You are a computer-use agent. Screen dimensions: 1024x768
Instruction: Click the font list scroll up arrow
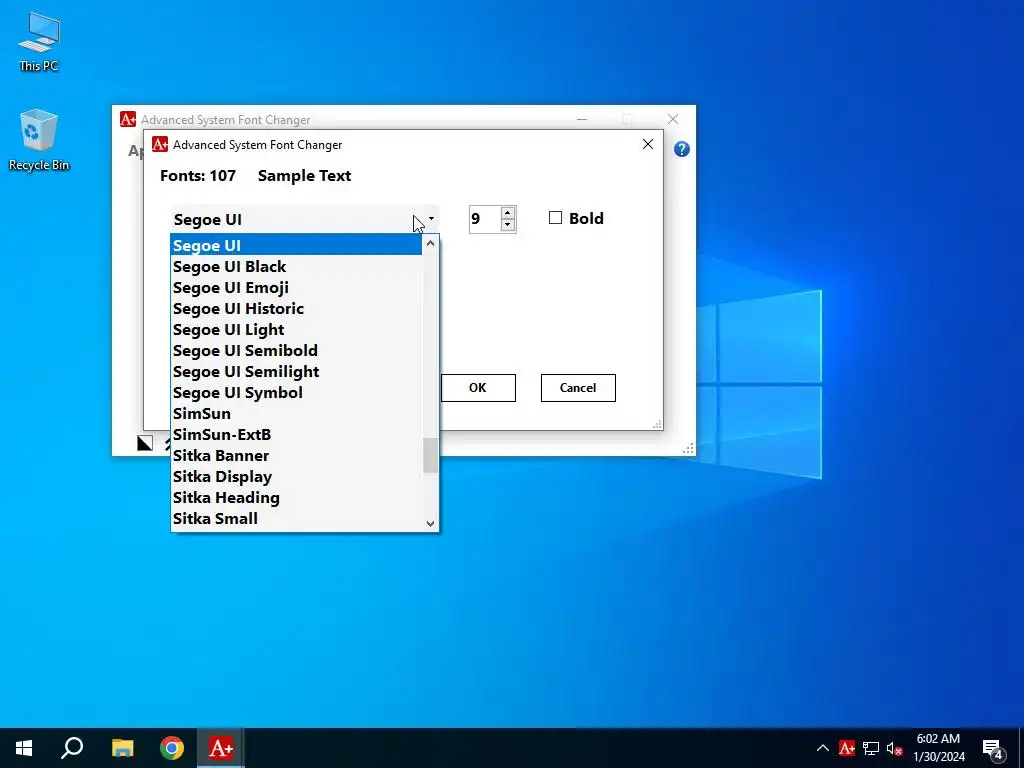click(x=430, y=244)
